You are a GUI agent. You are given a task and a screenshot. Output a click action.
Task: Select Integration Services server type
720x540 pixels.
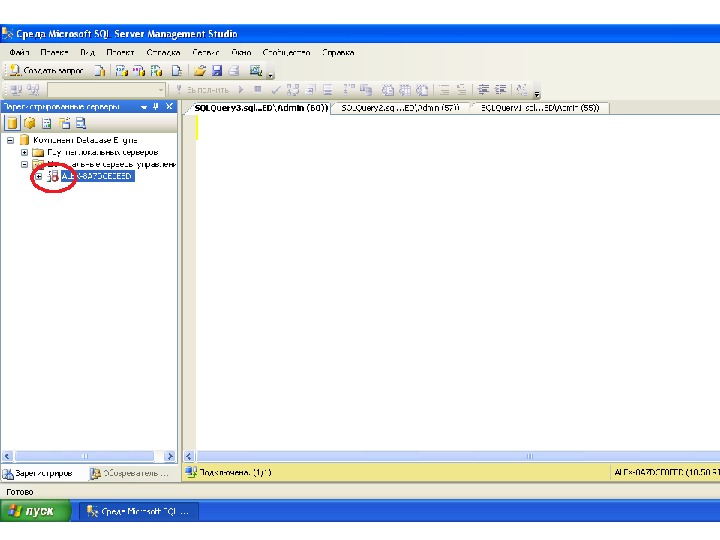[81, 123]
